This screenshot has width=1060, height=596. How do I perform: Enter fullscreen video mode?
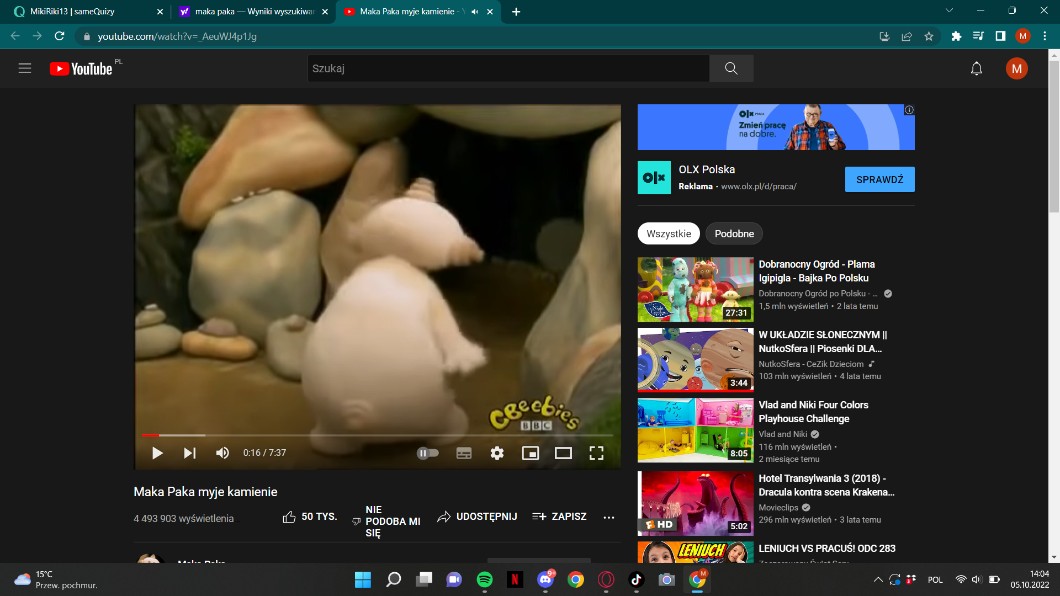point(596,453)
